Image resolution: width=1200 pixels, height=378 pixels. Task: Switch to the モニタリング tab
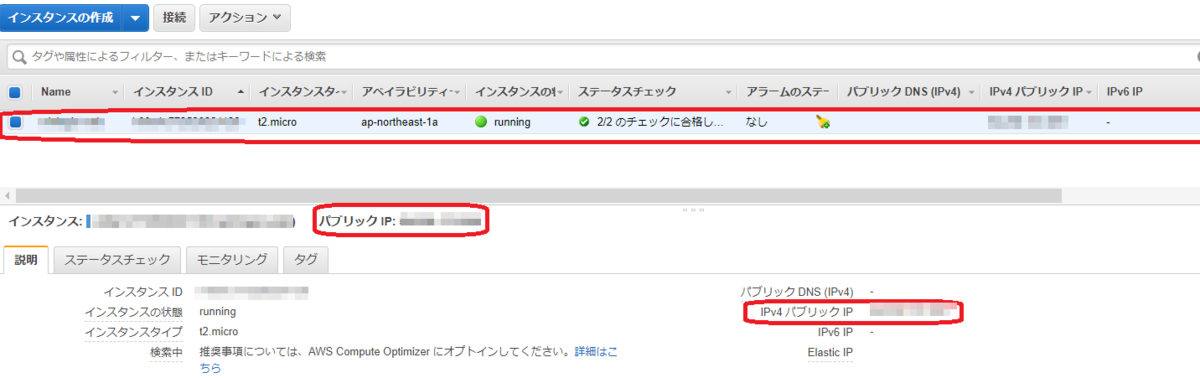232,259
